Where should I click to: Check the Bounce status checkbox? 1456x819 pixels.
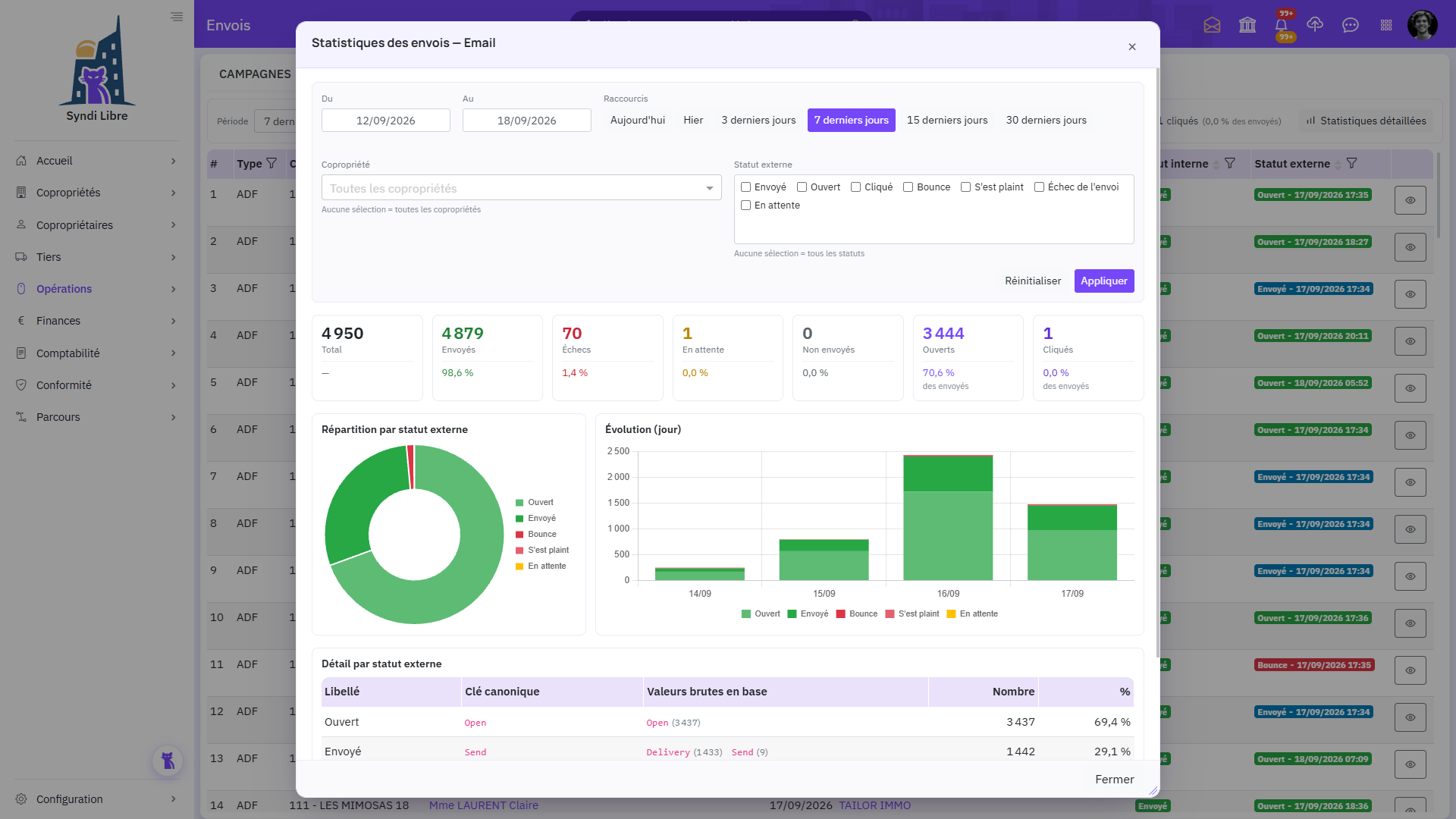point(908,187)
